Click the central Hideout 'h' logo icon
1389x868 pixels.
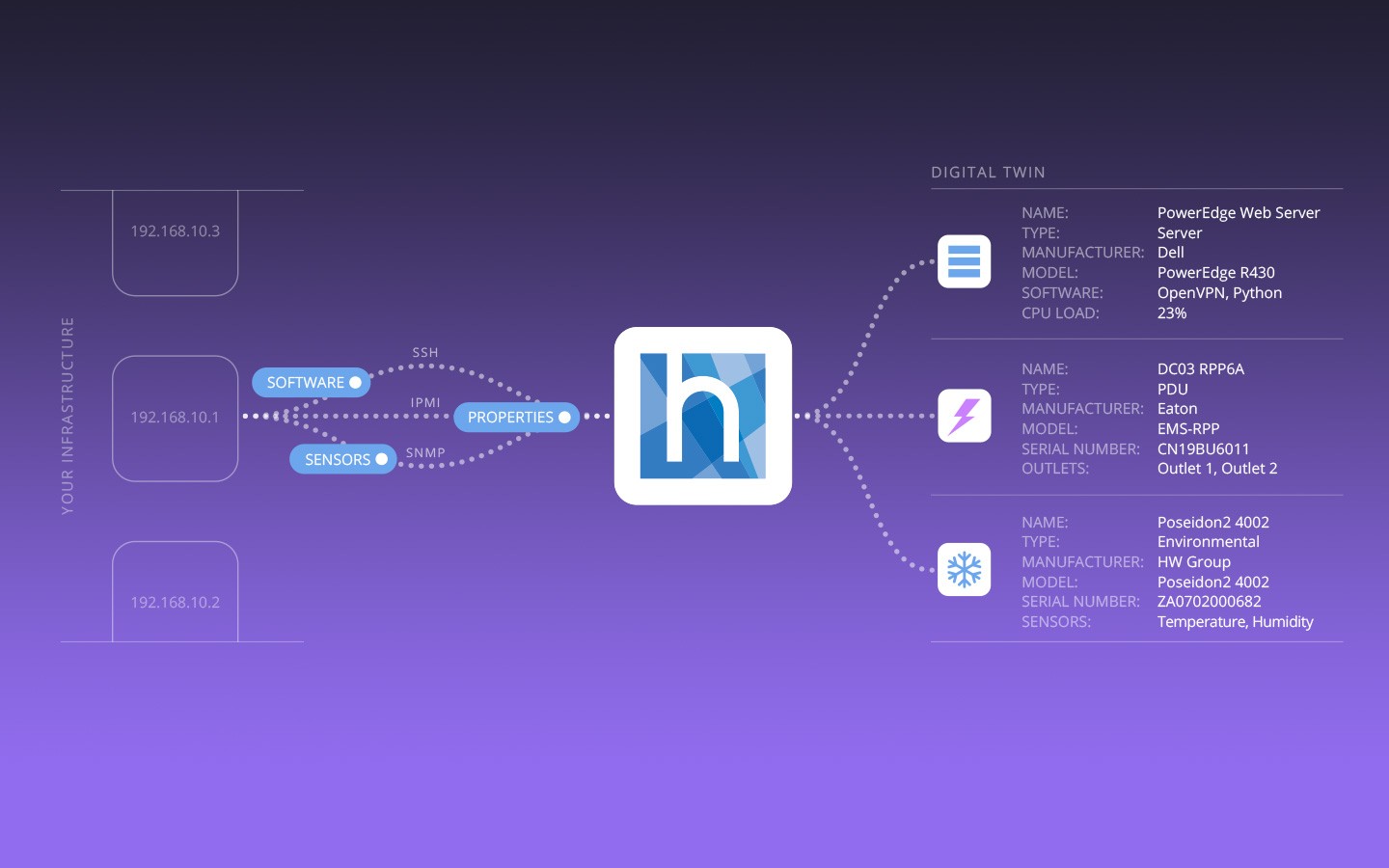coord(703,417)
